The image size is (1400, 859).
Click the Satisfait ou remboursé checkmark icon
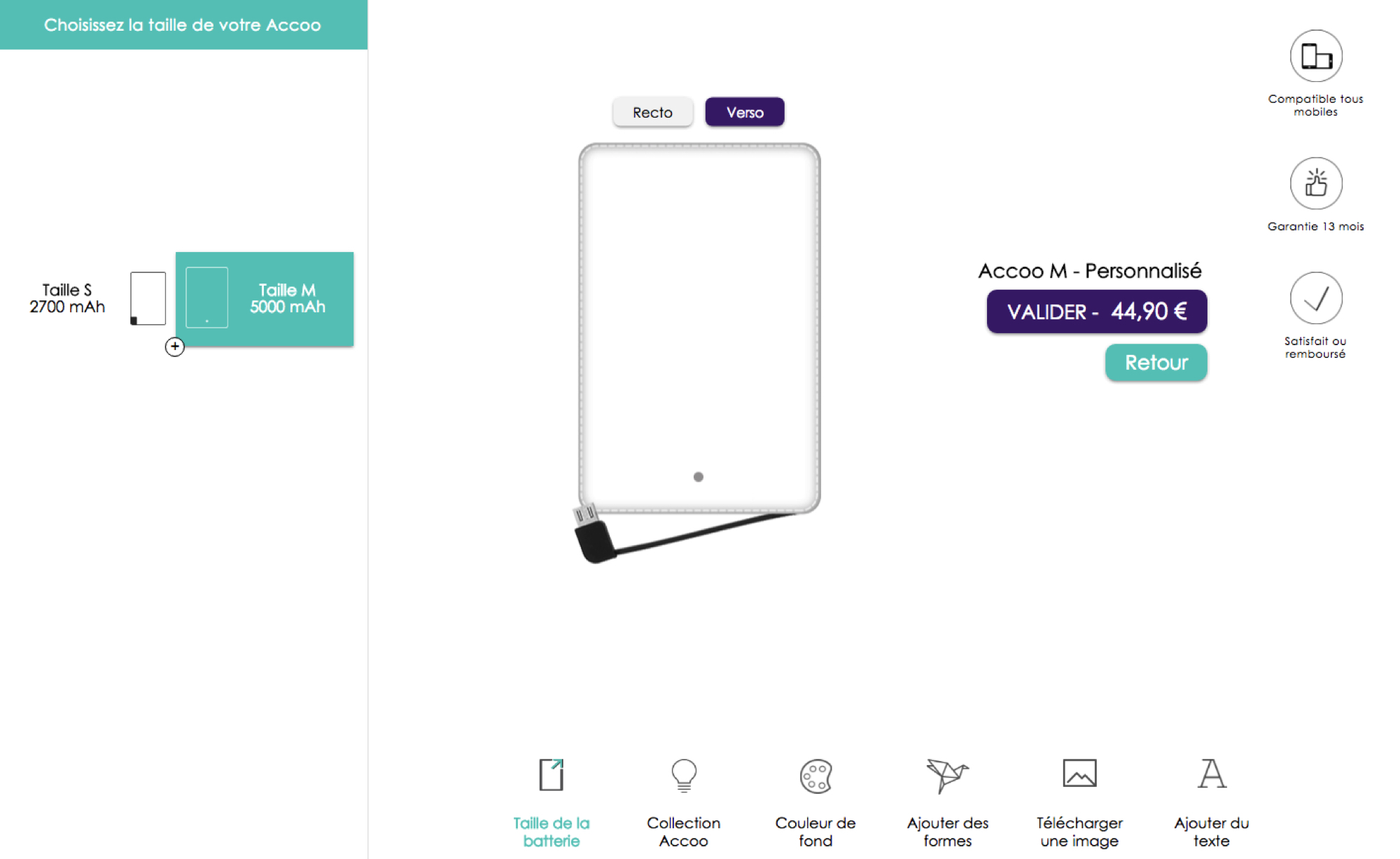point(1316,298)
